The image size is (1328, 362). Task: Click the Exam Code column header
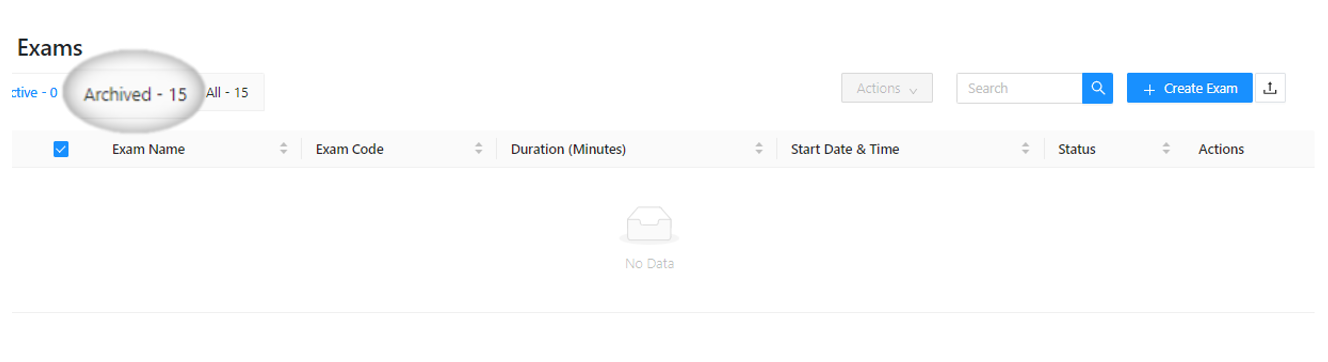[350, 149]
